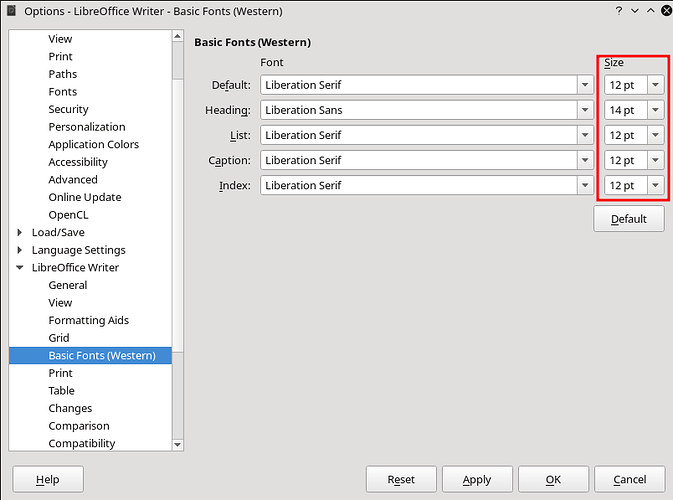Select View under LibreOffice section
Image resolution: width=673 pixels, height=500 pixels.
tap(60, 39)
